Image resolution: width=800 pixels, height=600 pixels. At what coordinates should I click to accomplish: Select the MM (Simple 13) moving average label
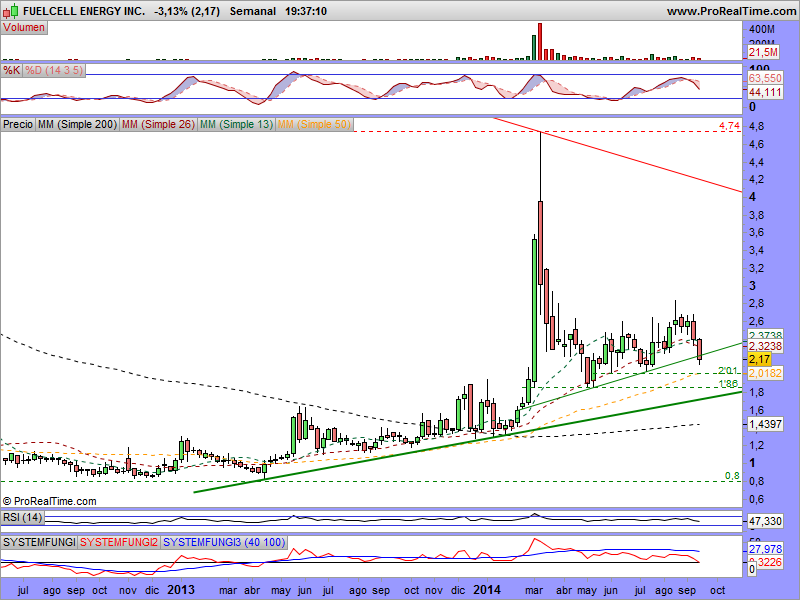click(236, 124)
